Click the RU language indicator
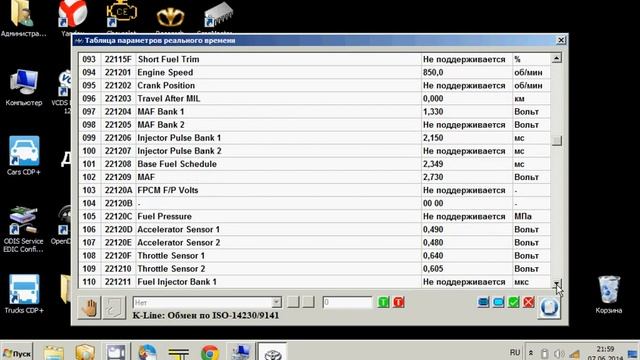Image resolution: width=640 pixels, height=360 pixels. coord(515,352)
